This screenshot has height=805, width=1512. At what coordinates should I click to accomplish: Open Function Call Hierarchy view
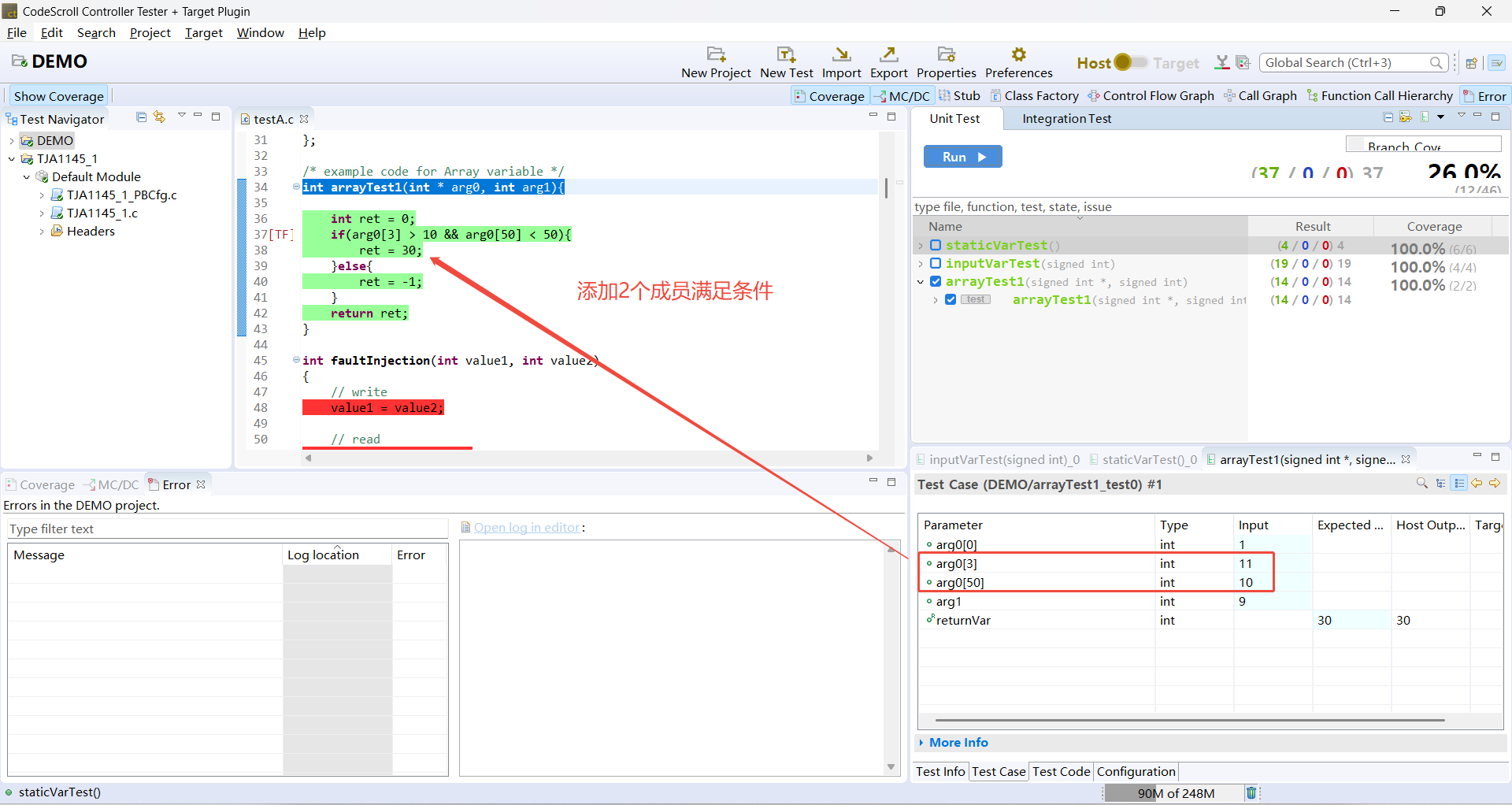coord(1380,96)
